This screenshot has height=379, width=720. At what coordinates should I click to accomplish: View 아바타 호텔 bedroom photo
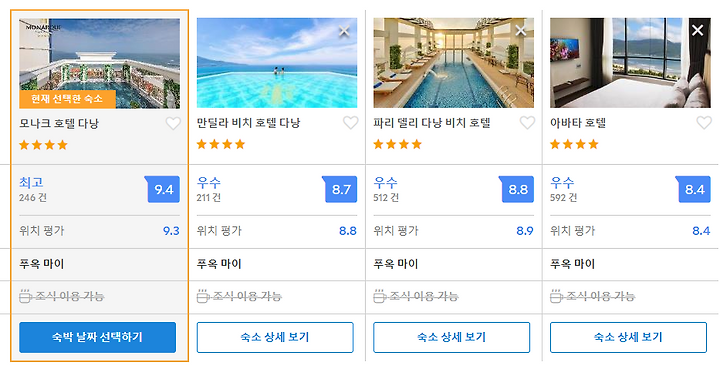click(x=630, y=63)
